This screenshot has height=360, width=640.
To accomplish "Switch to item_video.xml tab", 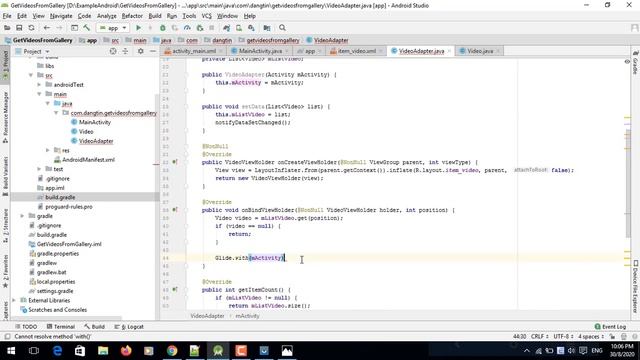I will click(x=356, y=51).
